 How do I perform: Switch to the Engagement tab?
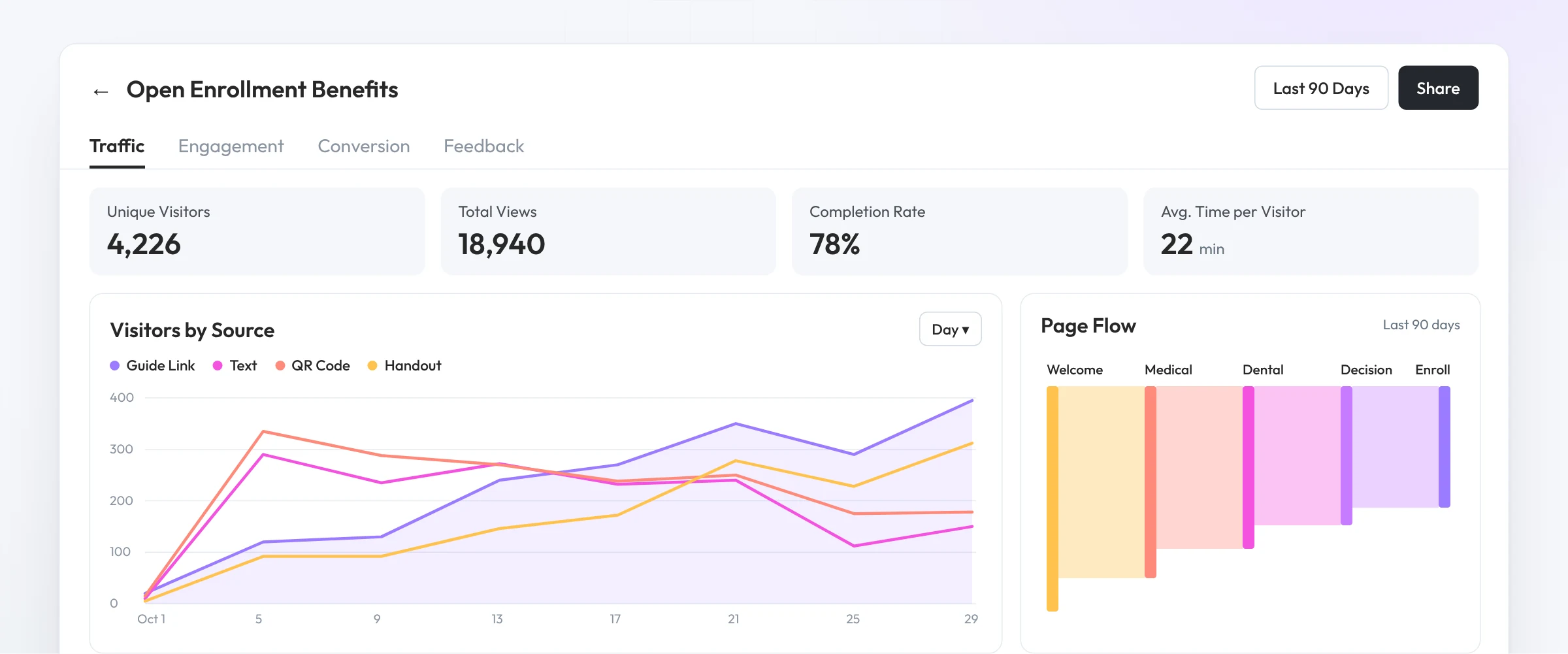(231, 146)
